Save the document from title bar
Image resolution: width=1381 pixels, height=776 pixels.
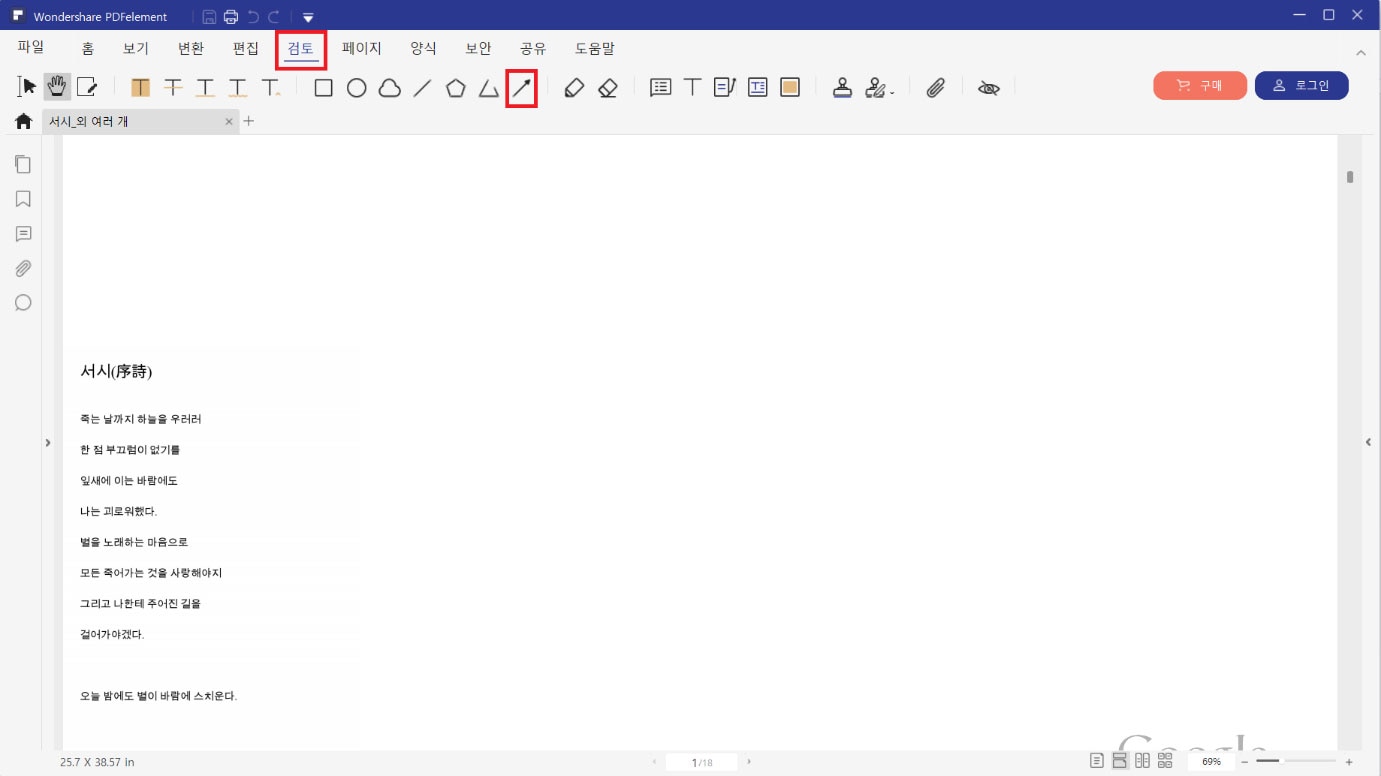[209, 17]
